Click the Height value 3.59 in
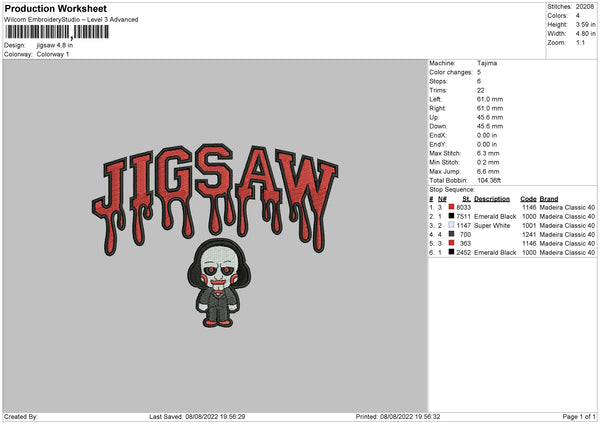Screen dimensions: 600x424 point(585,24)
